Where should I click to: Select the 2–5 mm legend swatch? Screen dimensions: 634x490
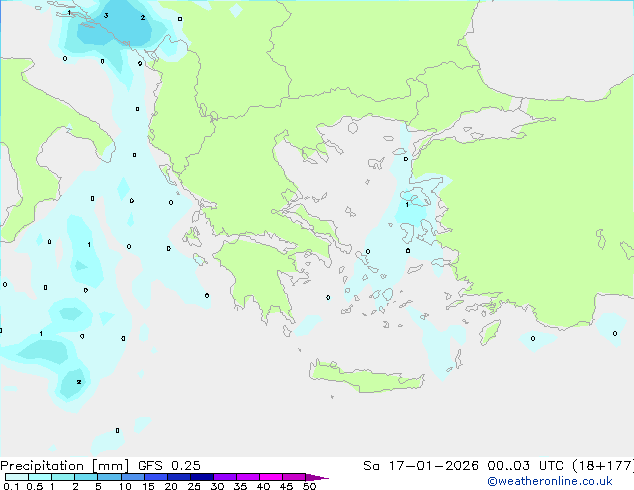pyautogui.click(x=86, y=477)
